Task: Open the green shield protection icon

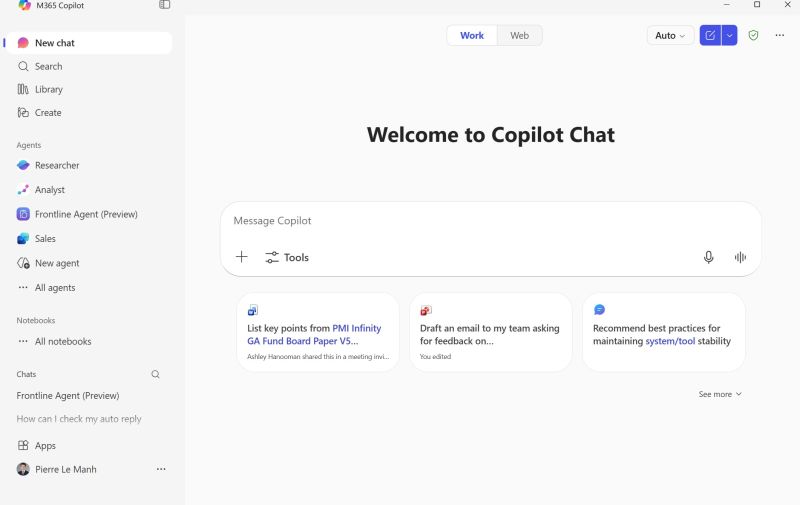Action: point(753,35)
